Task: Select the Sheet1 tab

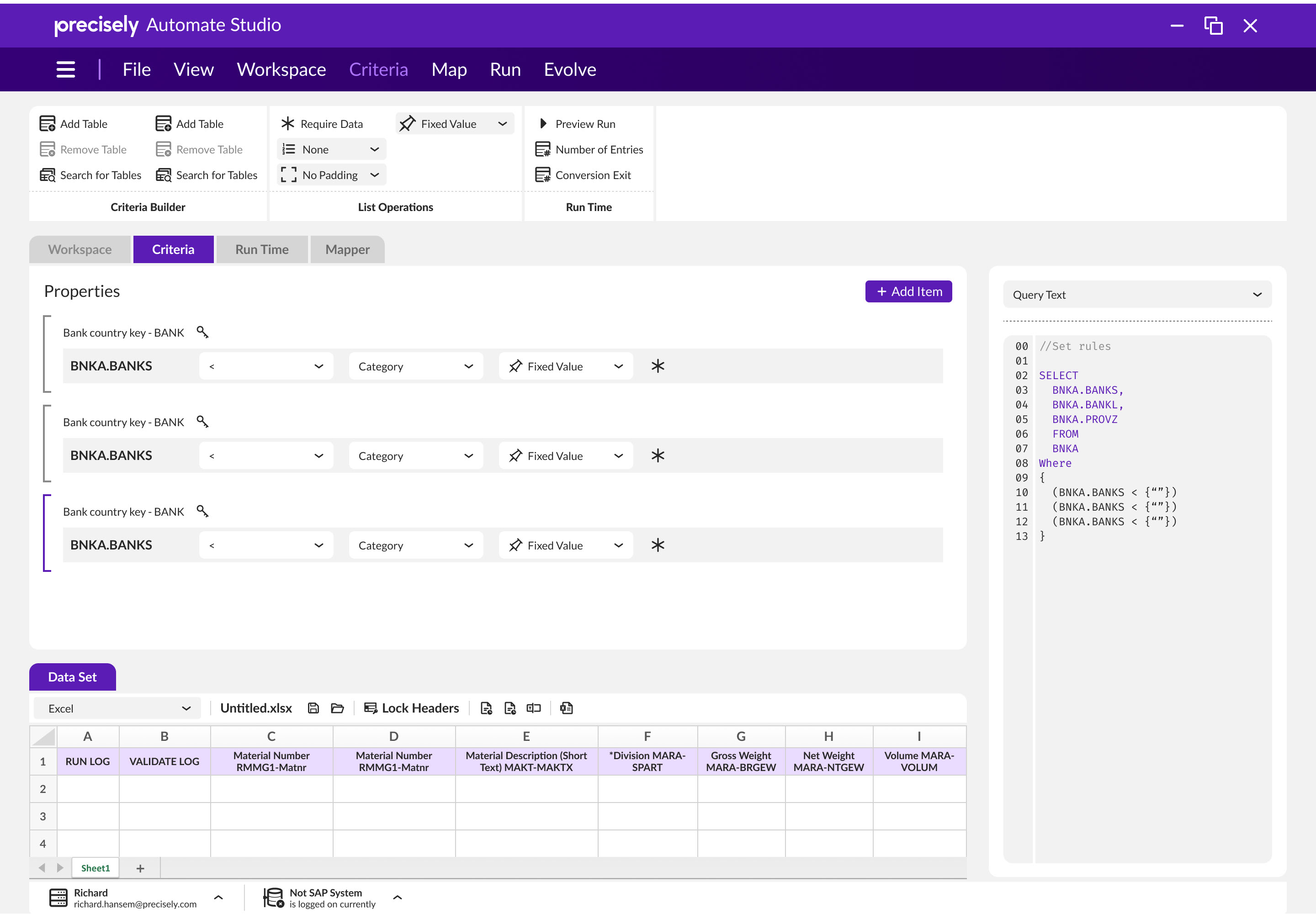Action: tap(95, 868)
